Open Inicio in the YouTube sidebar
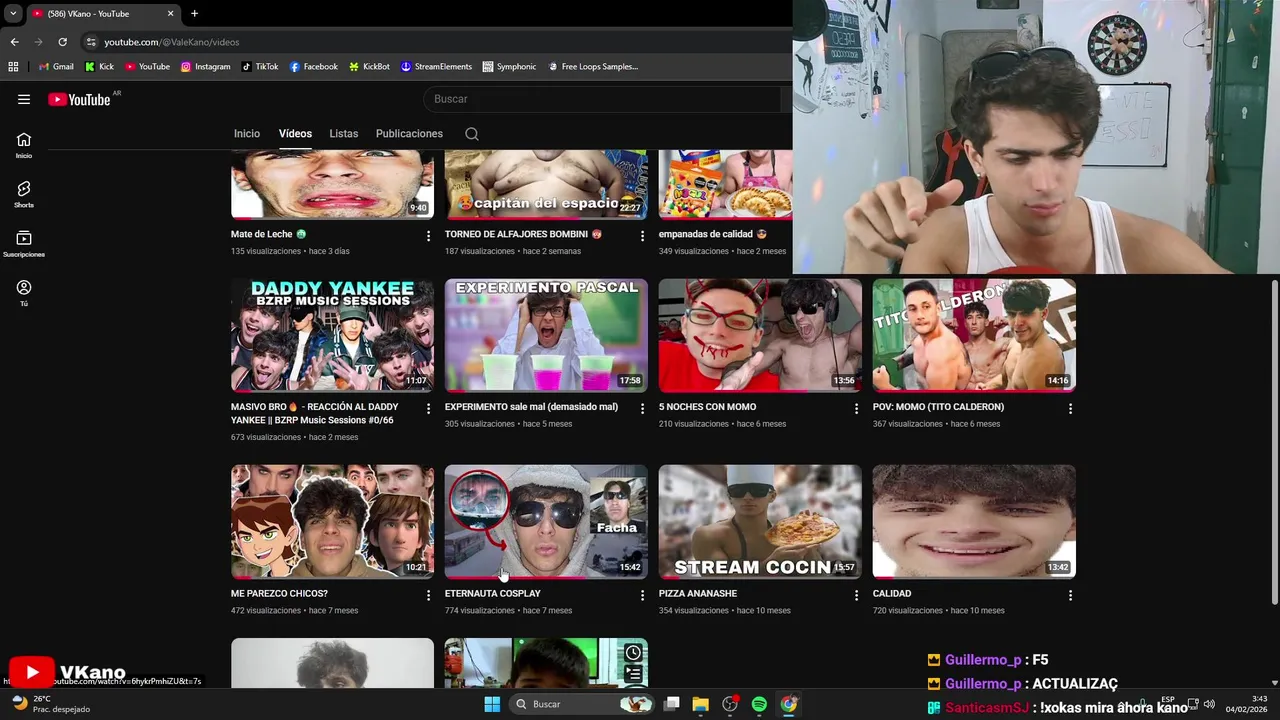The height and width of the screenshot is (720, 1280). click(24, 145)
